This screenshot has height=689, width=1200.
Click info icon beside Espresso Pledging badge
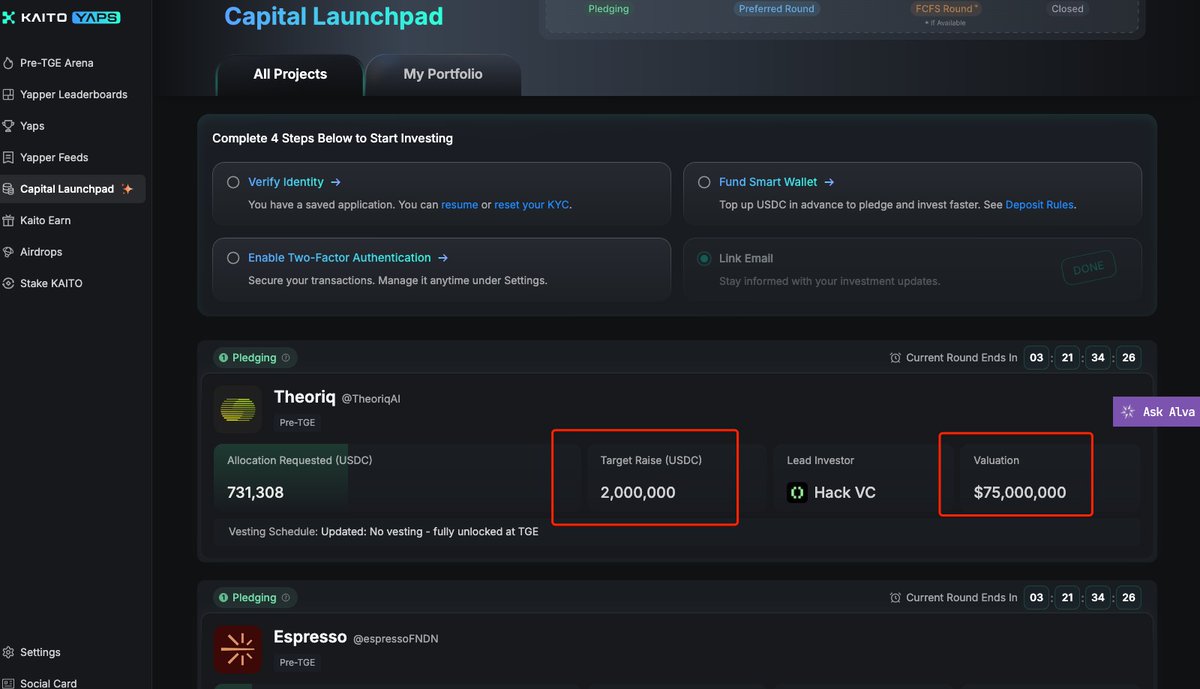[x=286, y=598]
